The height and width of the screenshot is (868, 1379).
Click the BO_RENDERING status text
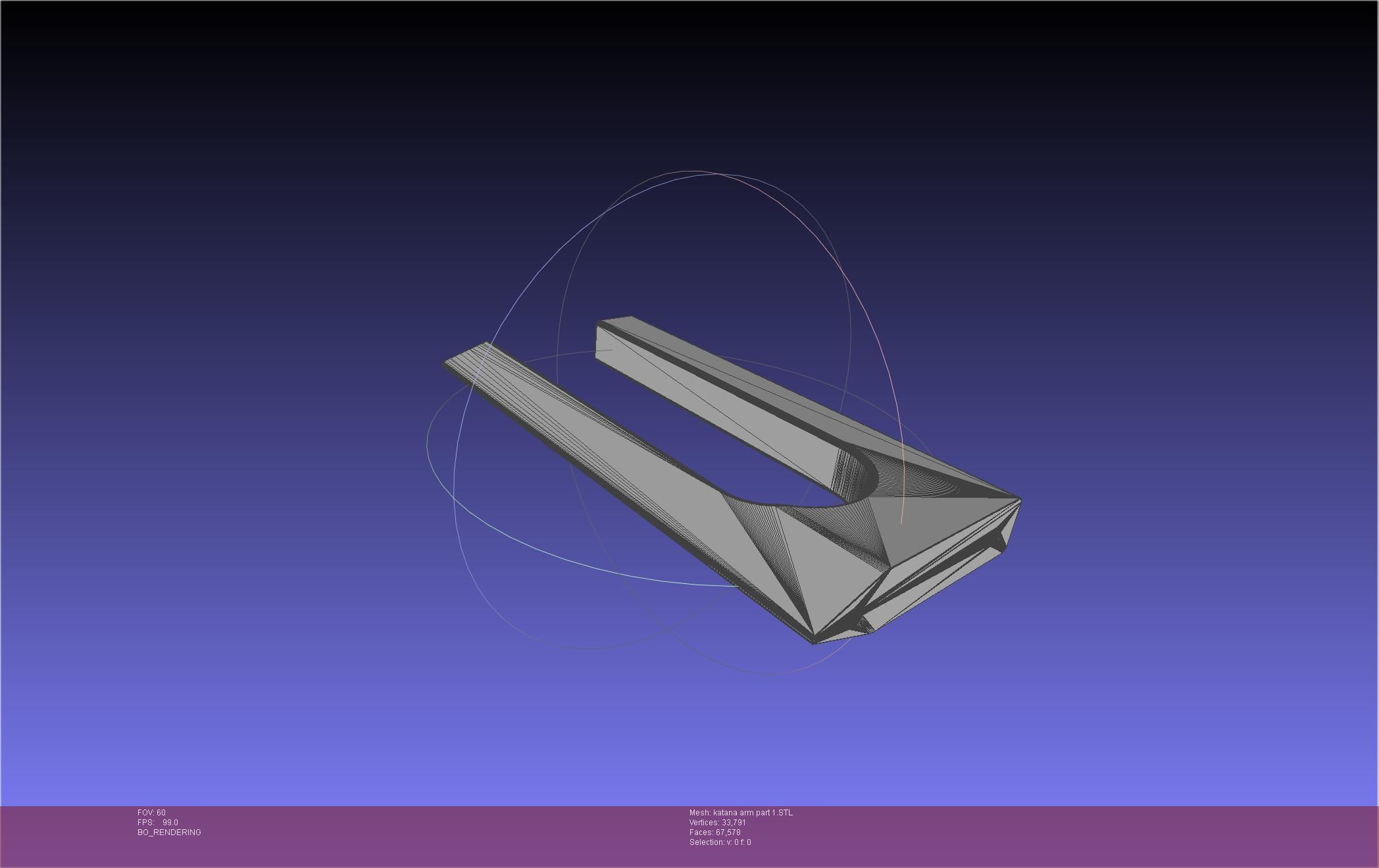click(169, 832)
